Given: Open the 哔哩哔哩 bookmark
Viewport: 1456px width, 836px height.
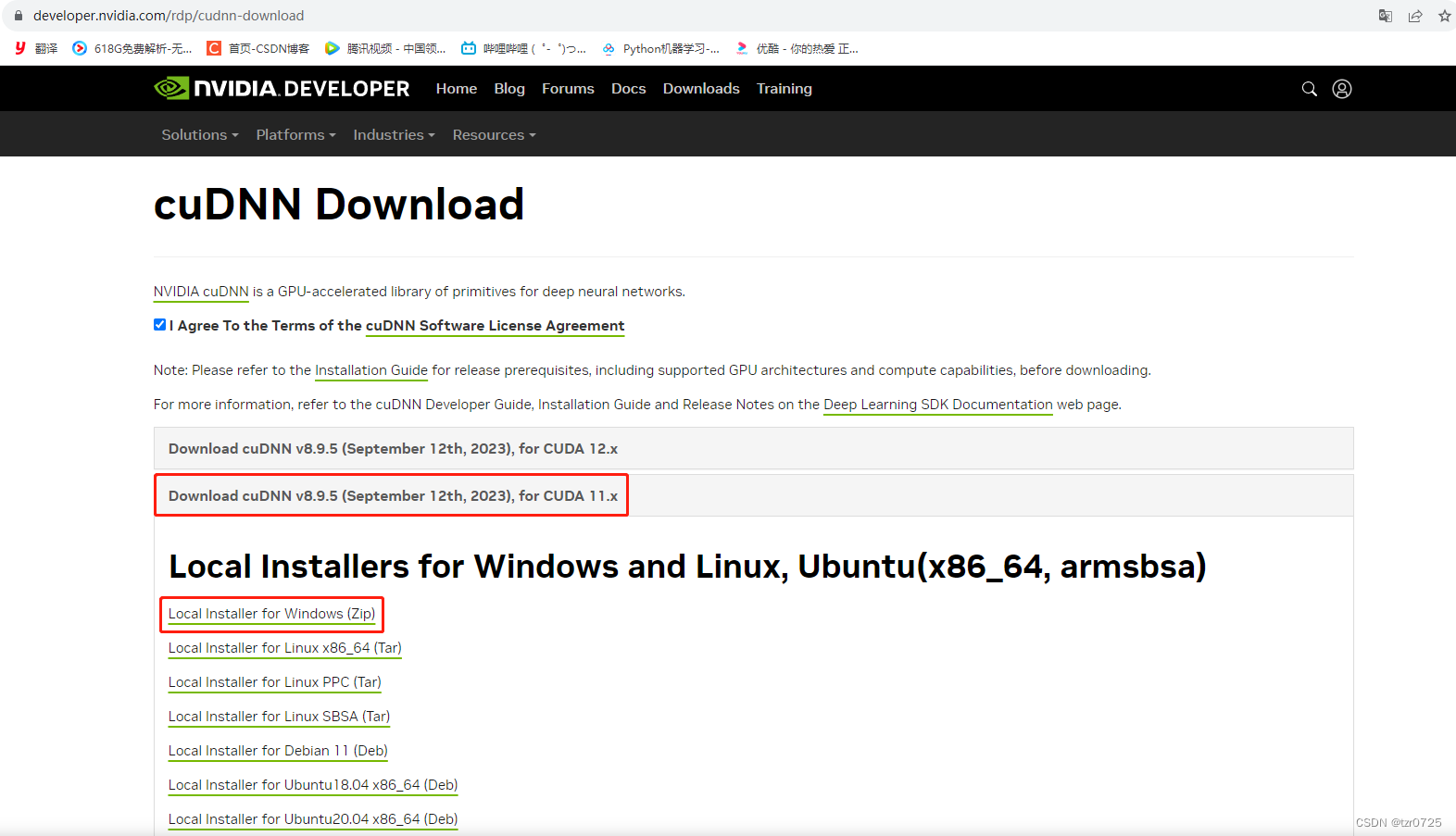Looking at the screenshot, I should point(523,48).
